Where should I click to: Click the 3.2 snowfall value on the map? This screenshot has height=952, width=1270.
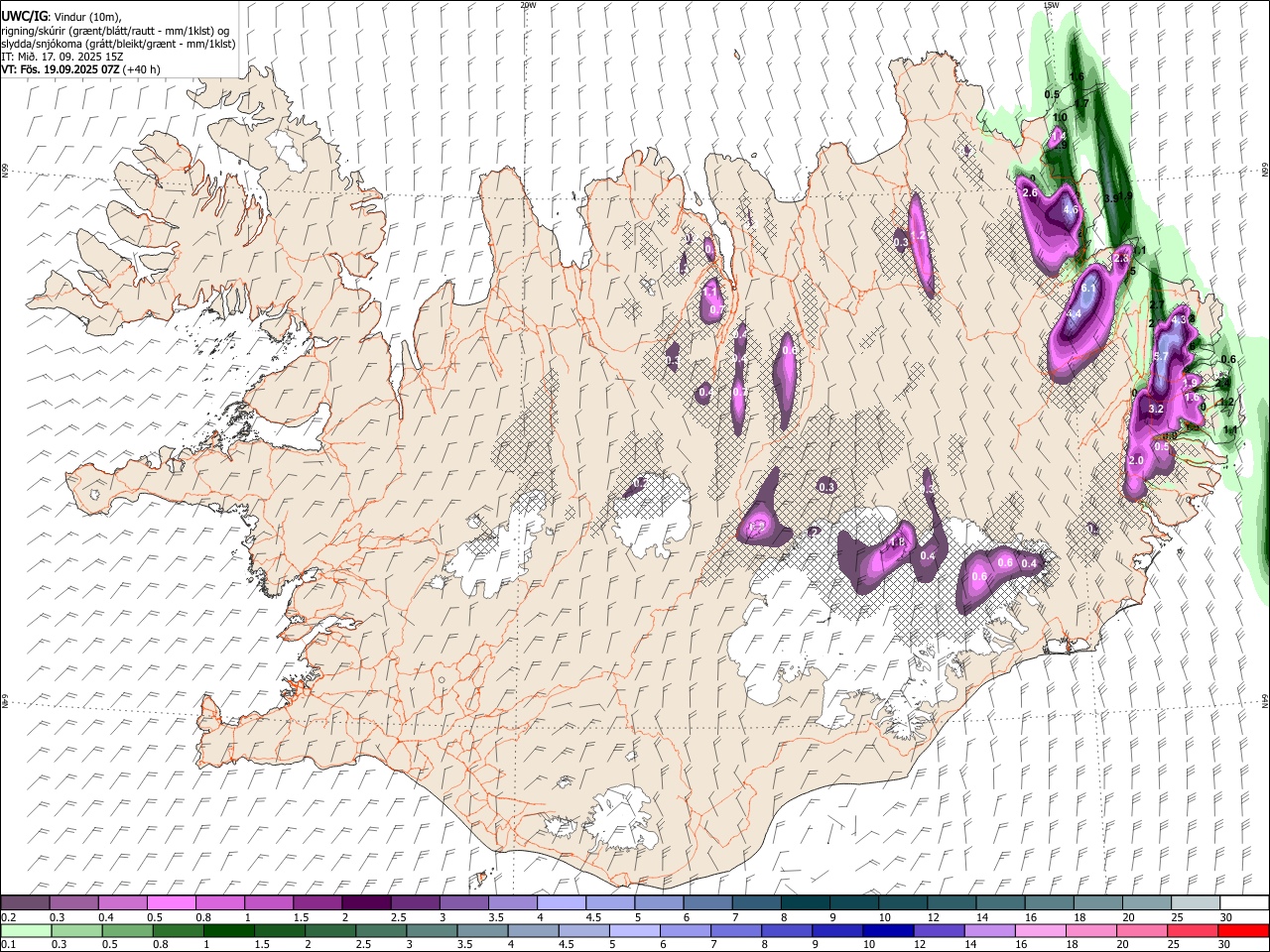point(1156,409)
